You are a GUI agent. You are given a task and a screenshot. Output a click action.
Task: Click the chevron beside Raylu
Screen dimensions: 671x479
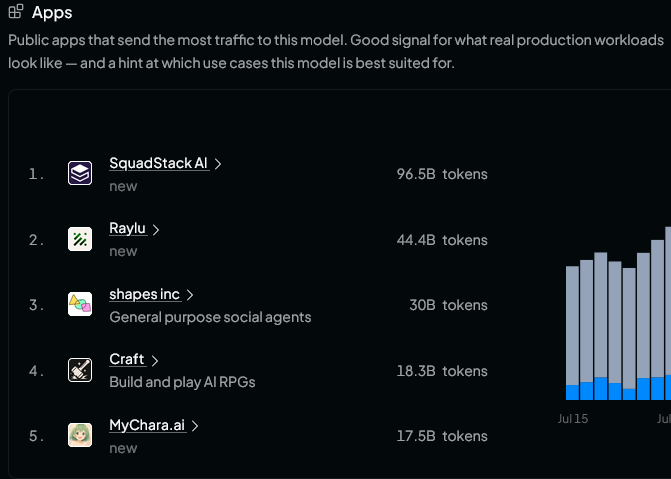pos(156,230)
